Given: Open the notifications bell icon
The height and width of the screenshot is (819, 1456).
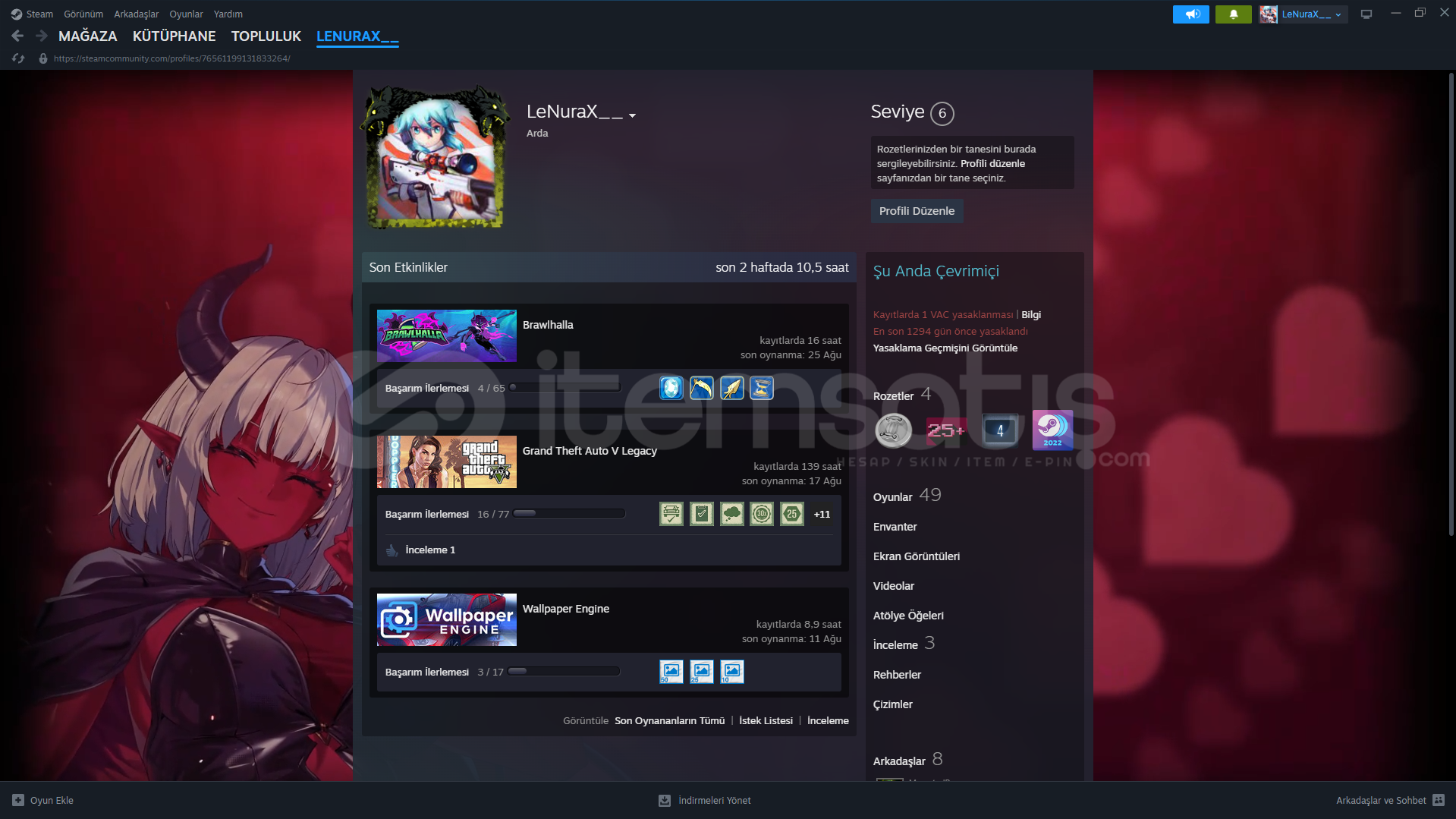Looking at the screenshot, I should point(1234,14).
